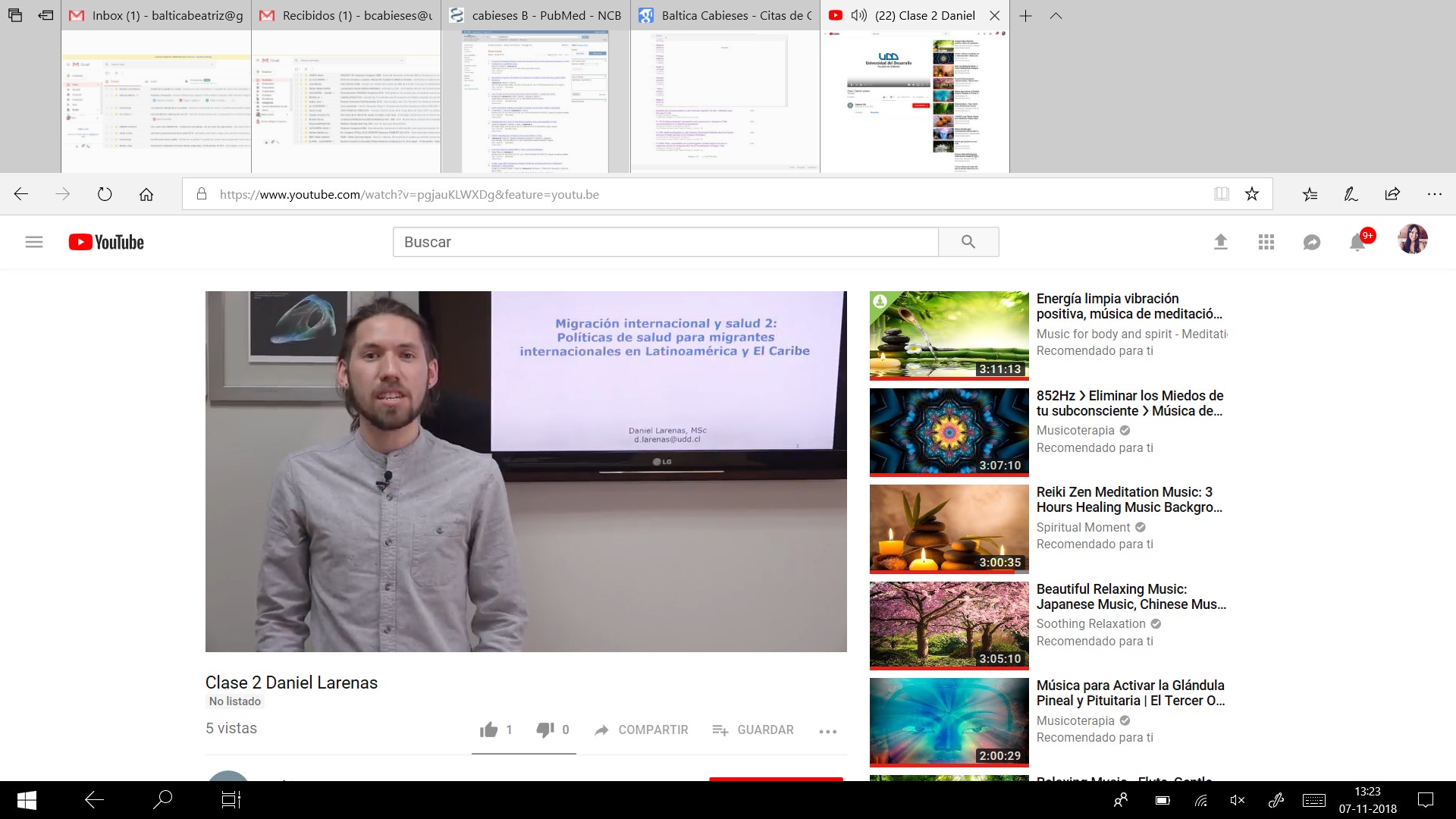Open the Spiritual Moment channel link
Screen dimensions: 1456x819
coord(1083,527)
